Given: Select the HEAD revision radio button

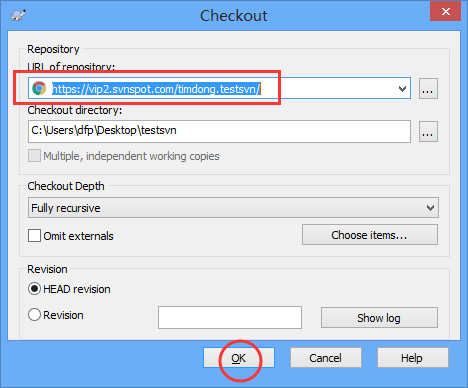Looking at the screenshot, I should [x=34, y=289].
